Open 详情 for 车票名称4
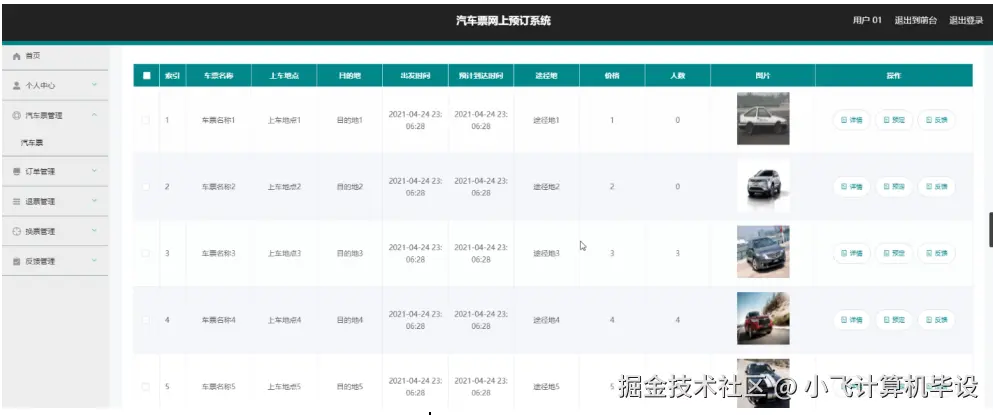 (851, 320)
